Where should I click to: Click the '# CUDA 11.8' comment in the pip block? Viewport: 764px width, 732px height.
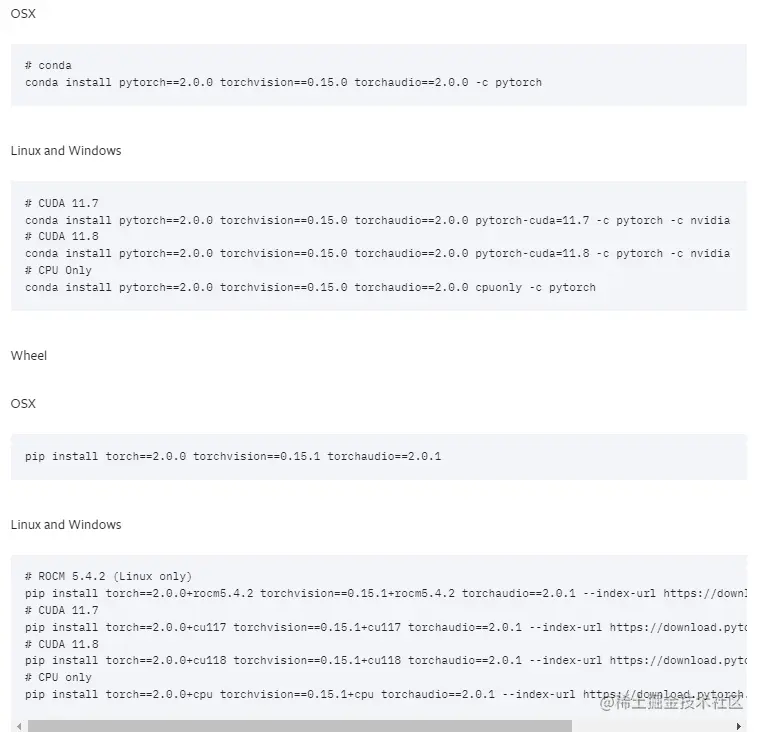(61, 644)
